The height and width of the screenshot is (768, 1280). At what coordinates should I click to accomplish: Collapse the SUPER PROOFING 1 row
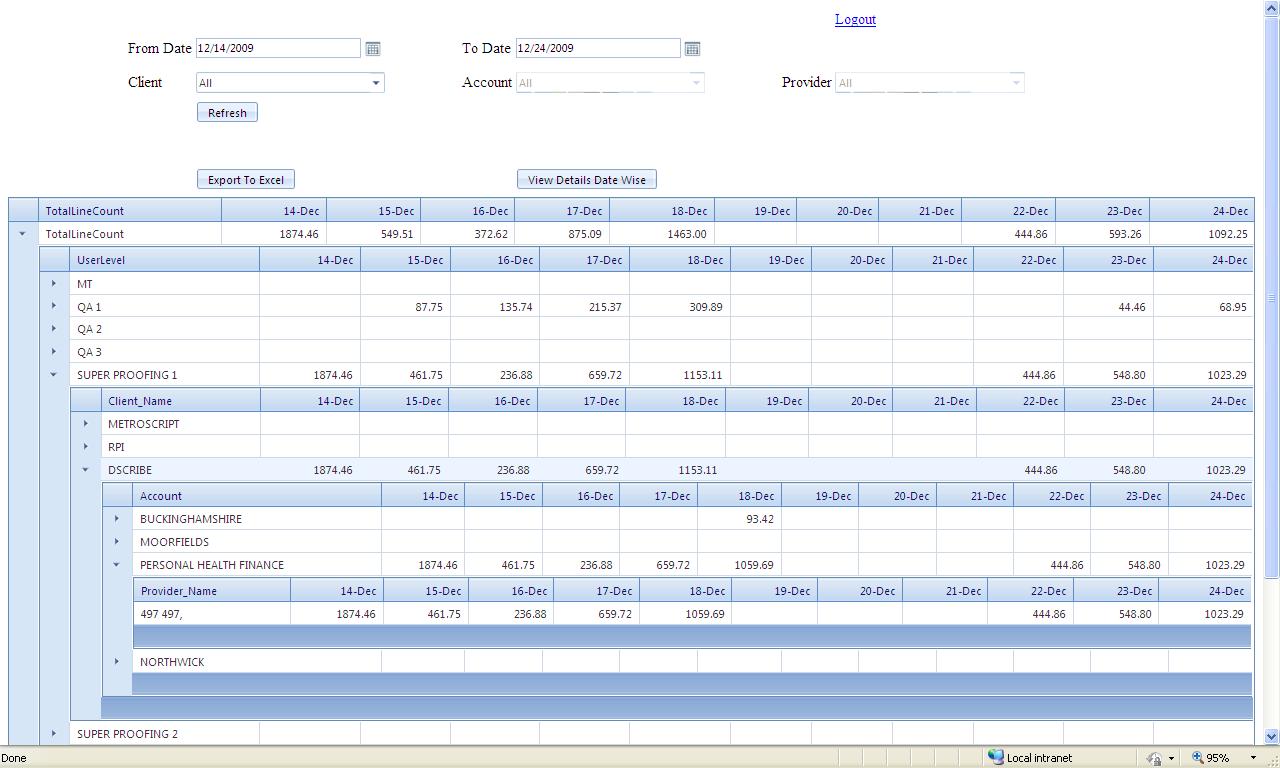click(54, 375)
